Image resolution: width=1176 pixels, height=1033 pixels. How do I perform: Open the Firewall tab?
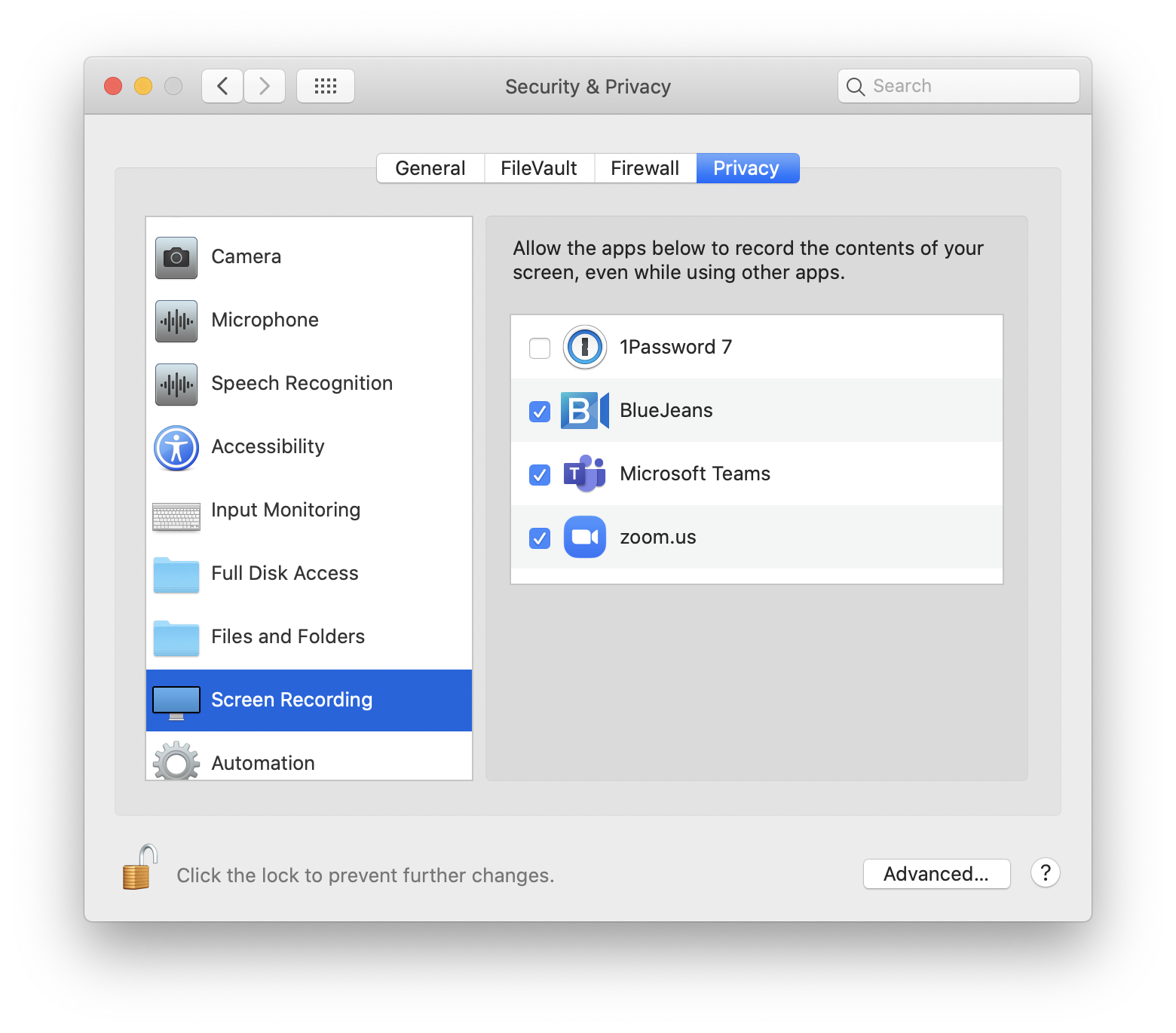(x=645, y=168)
